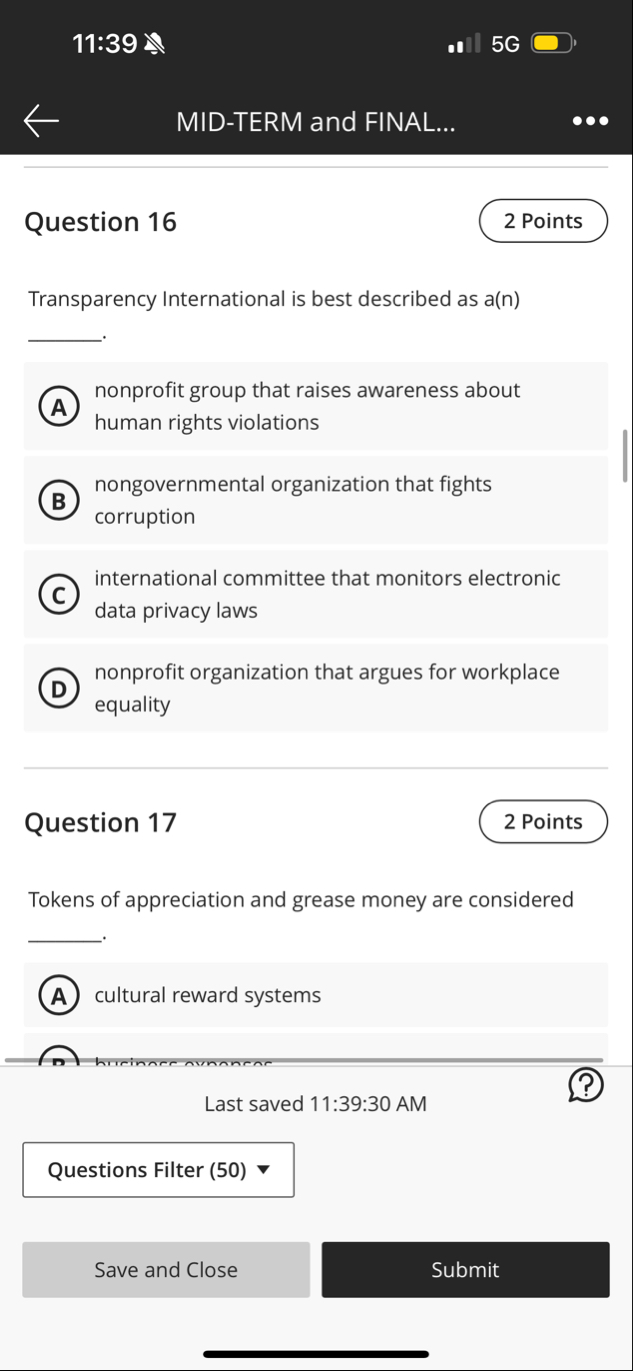
Task: Tap the MID-TERM and FINAL title
Action: [316, 121]
